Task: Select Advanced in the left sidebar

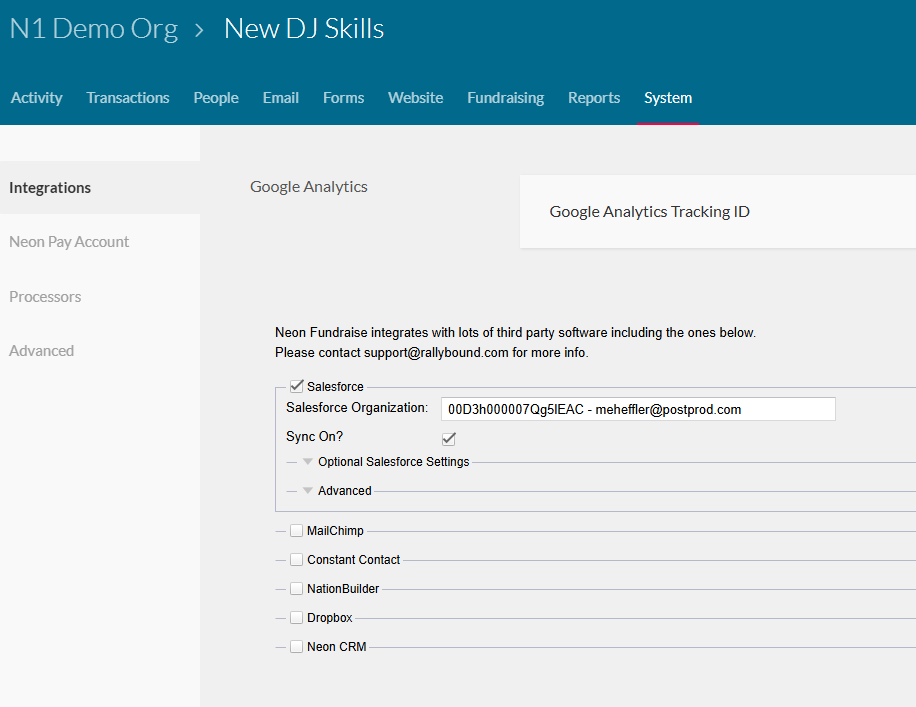Action: 41,351
